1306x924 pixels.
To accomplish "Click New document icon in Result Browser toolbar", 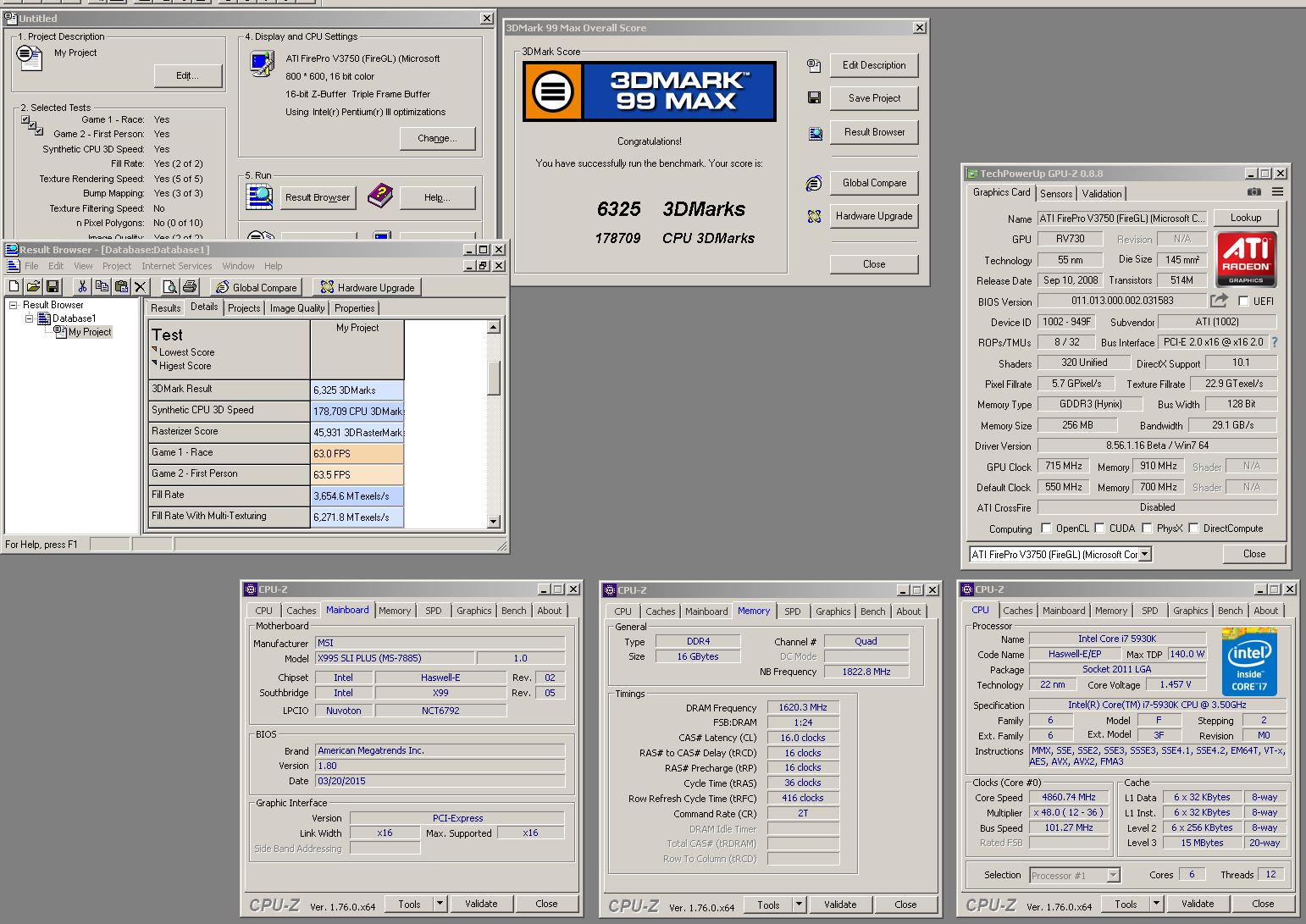I will click(x=14, y=287).
